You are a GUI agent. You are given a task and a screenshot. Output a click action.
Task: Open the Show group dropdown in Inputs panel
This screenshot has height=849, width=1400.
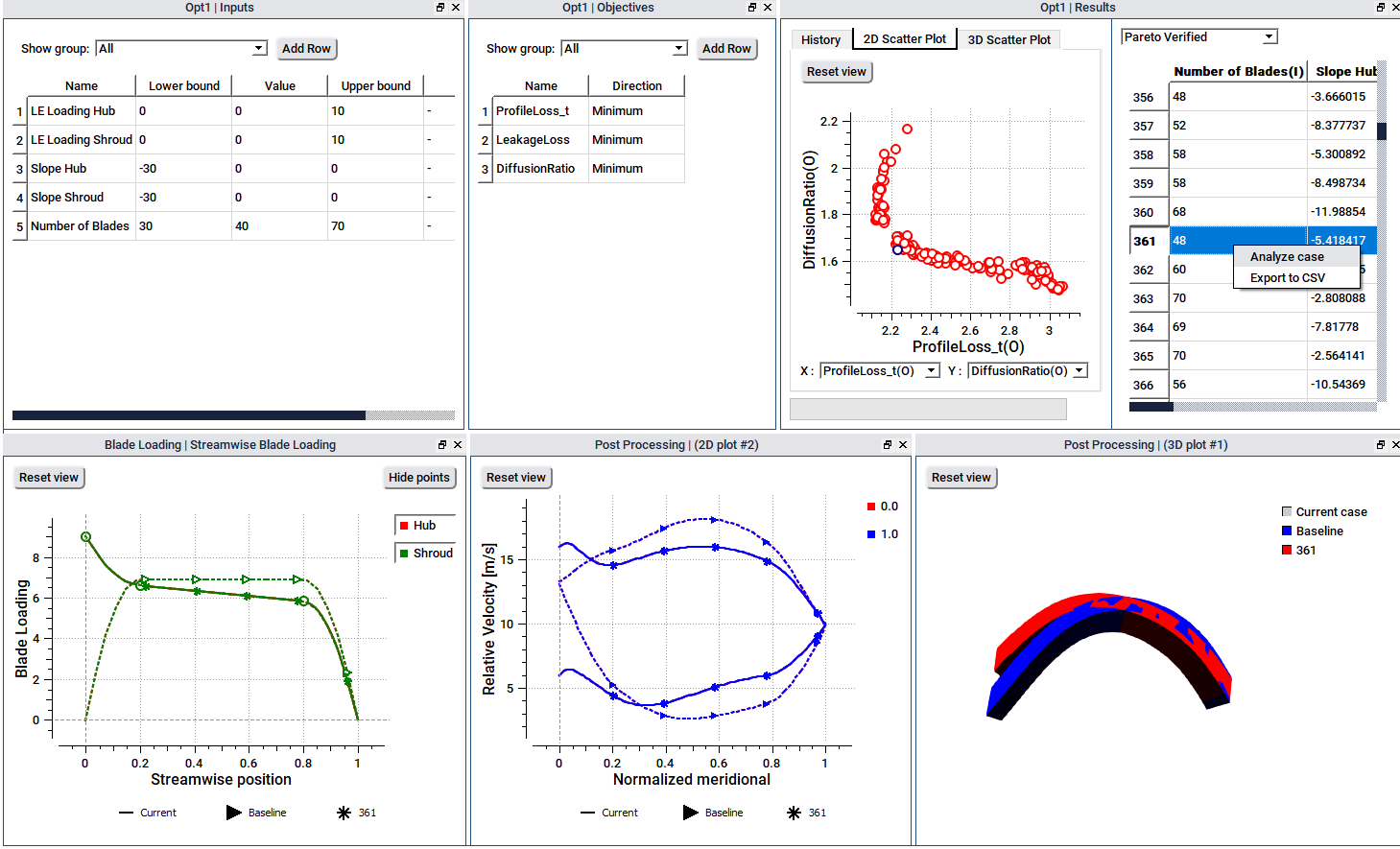tap(180, 48)
